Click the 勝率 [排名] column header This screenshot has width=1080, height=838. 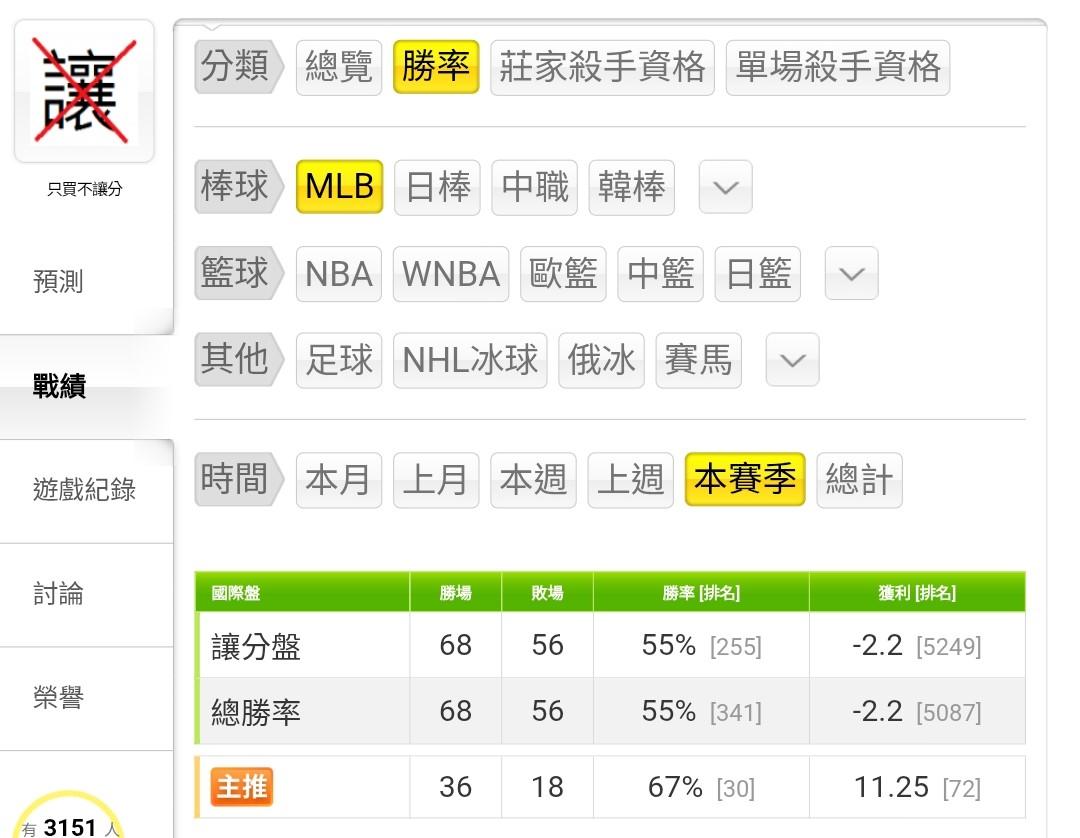pyautogui.click(x=701, y=593)
